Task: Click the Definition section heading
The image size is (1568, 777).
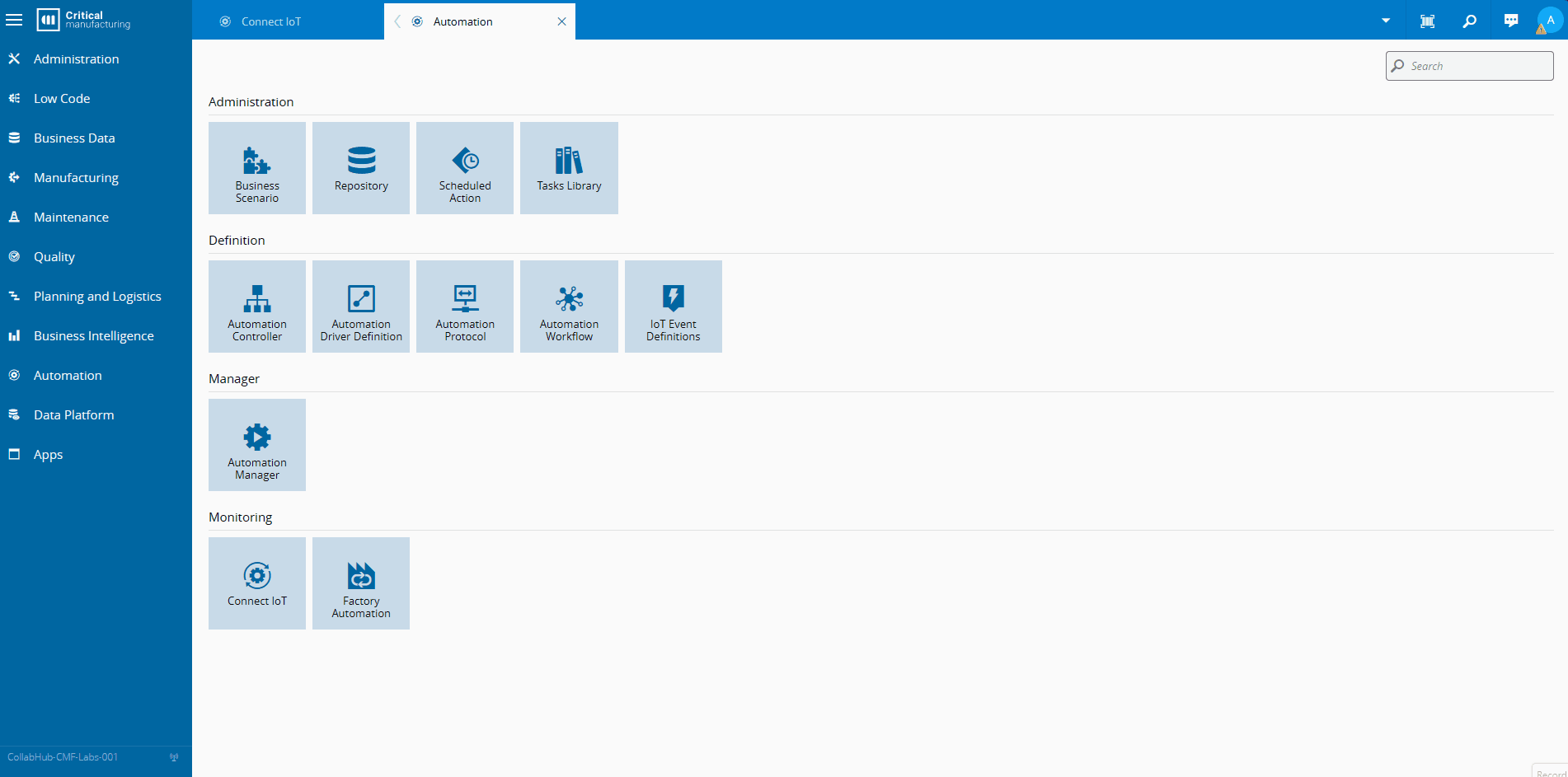Action: tap(237, 241)
